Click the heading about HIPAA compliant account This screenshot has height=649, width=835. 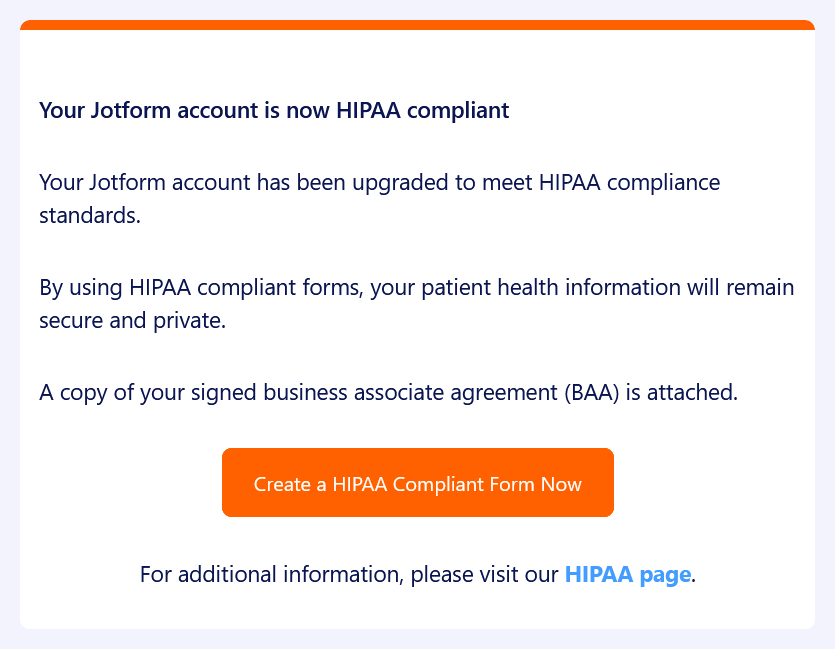click(x=274, y=110)
